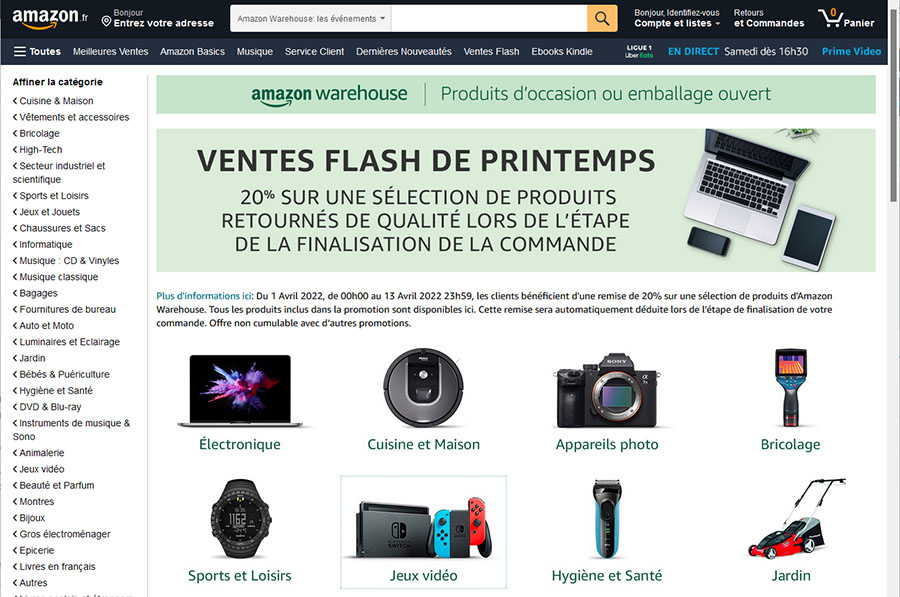
Task: Open the search category dropdown Amazon Warehouse
Action: click(311, 18)
